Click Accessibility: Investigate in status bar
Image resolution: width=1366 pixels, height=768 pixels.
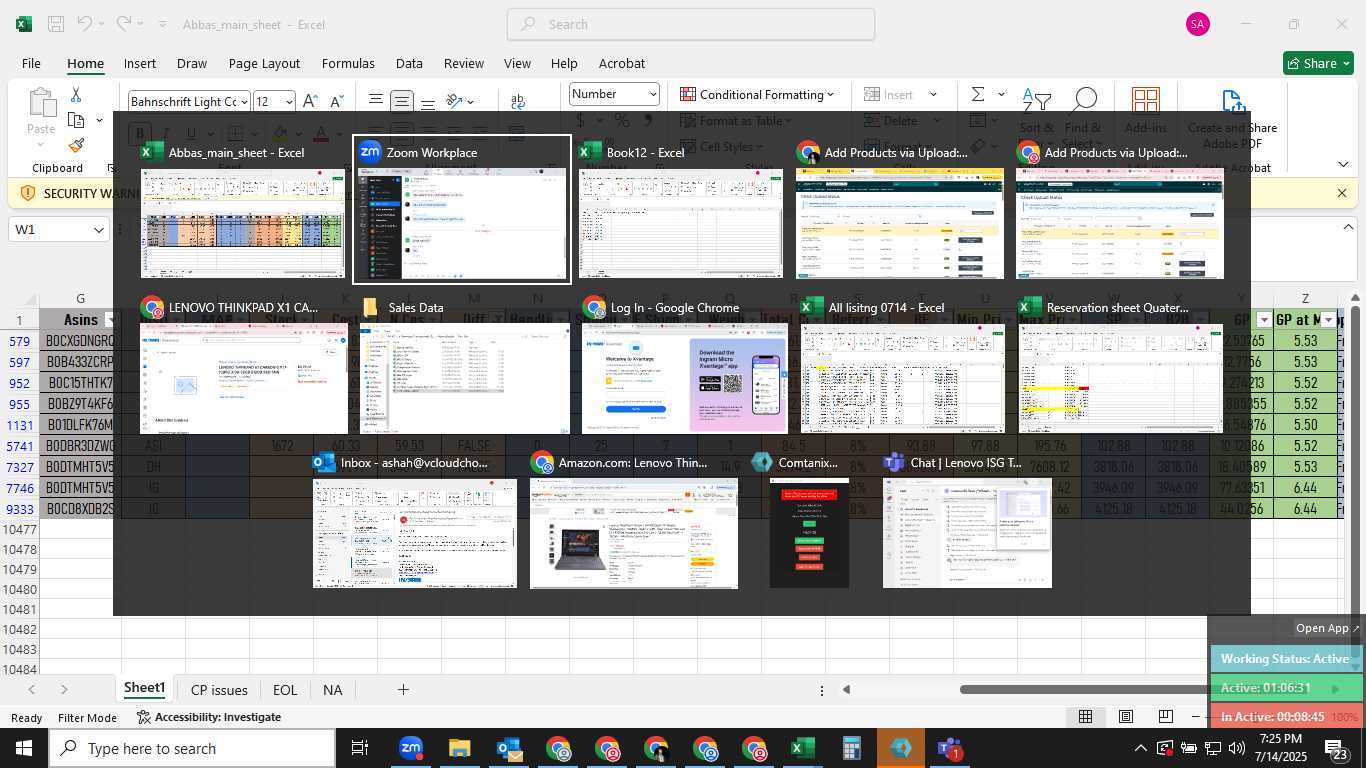pos(208,717)
